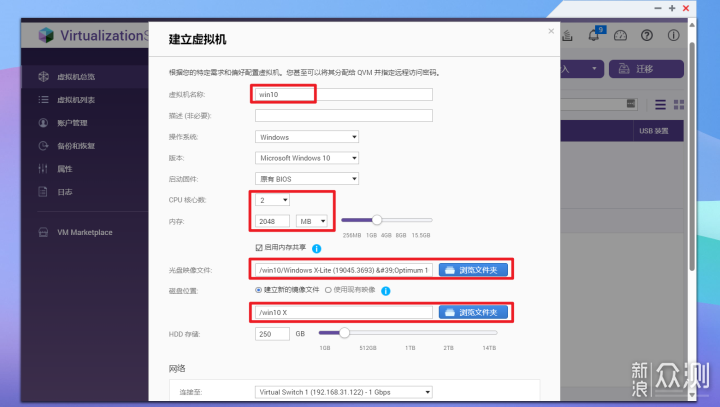Open the logs sidebar item
This screenshot has width=720, height=407.
click(85, 192)
